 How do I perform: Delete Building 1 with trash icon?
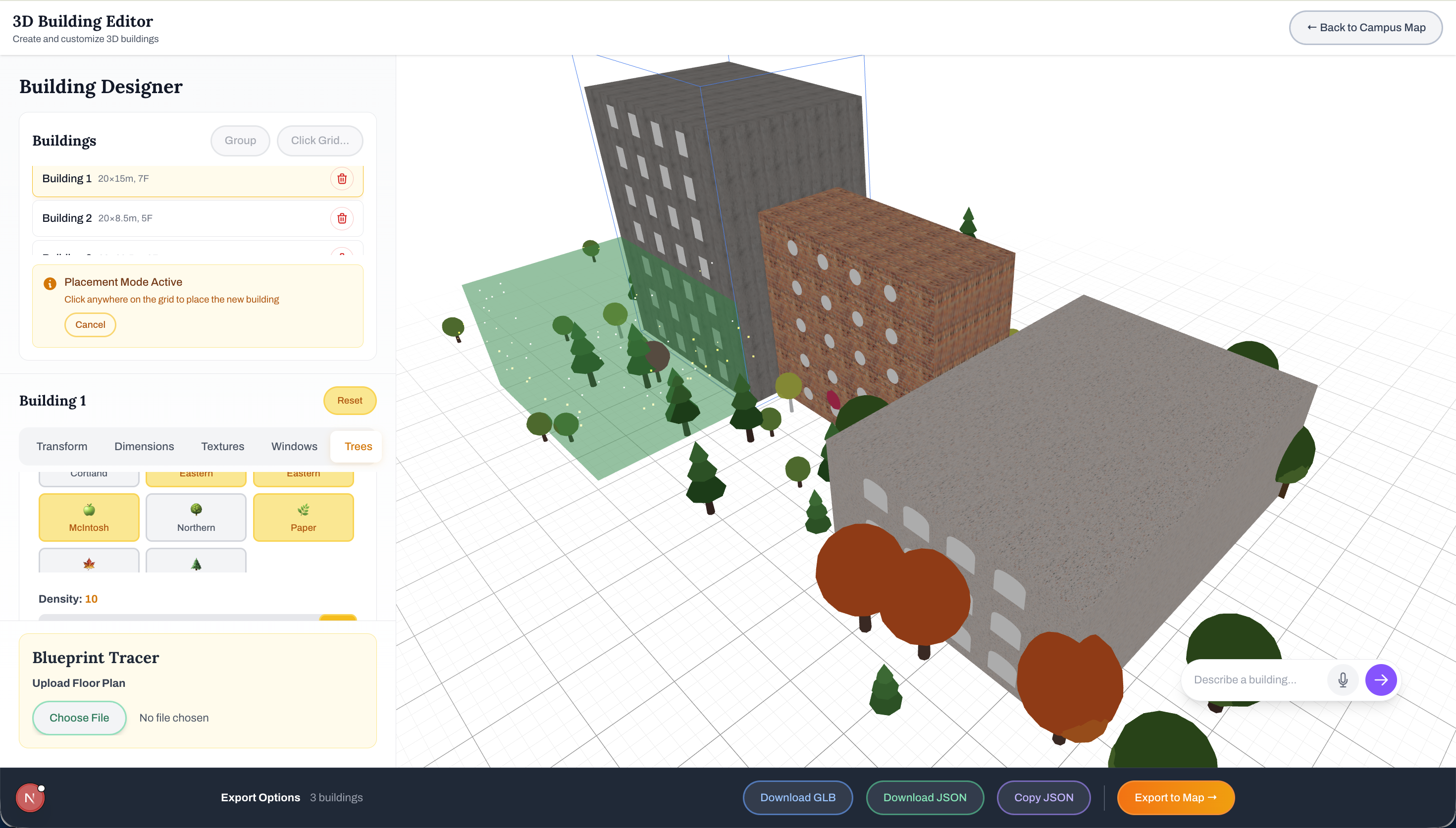point(342,179)
